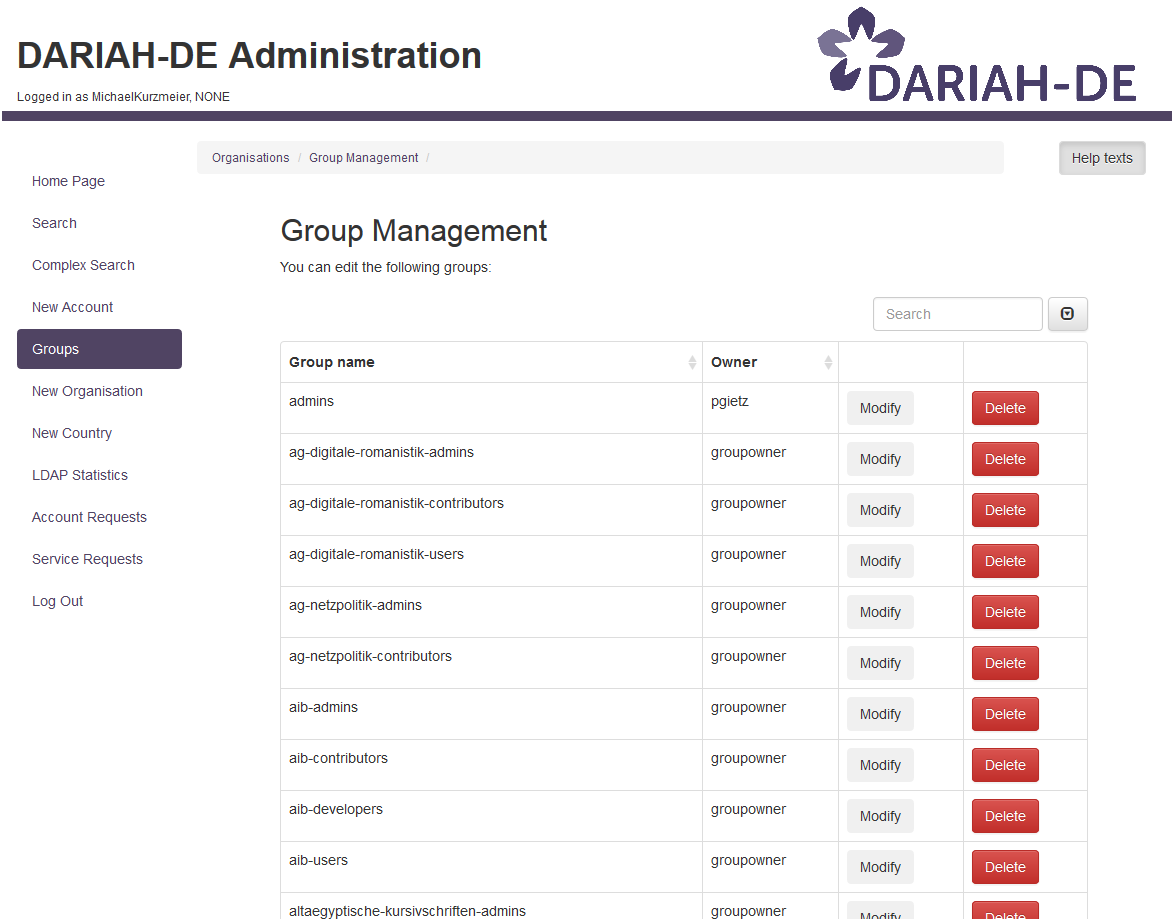Delete the ag-digitale-romanistik-contributors group
The image size is (1173, 919).
(x=1005, y=510)
